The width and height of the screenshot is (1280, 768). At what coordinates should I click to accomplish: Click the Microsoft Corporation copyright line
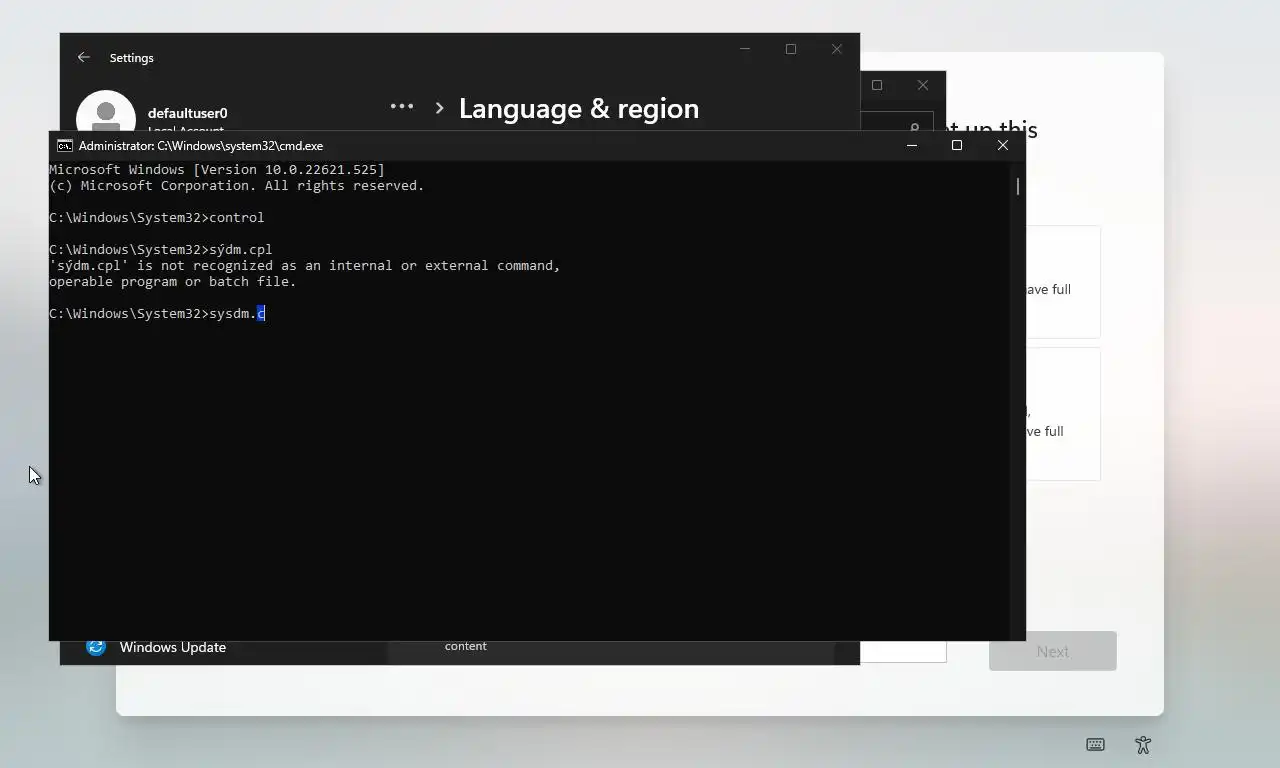click(237, 185)
